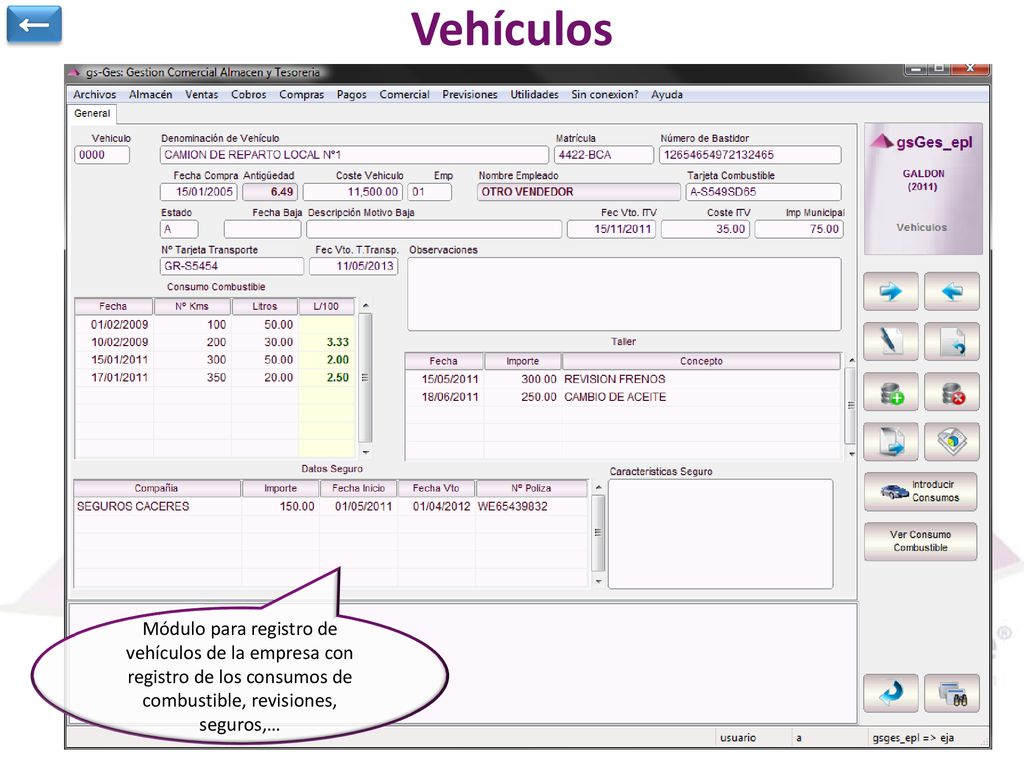Open search with binoculars icon
This screenshot has width=1024, height=768.
pyautogui.click(x=952, y=693)
